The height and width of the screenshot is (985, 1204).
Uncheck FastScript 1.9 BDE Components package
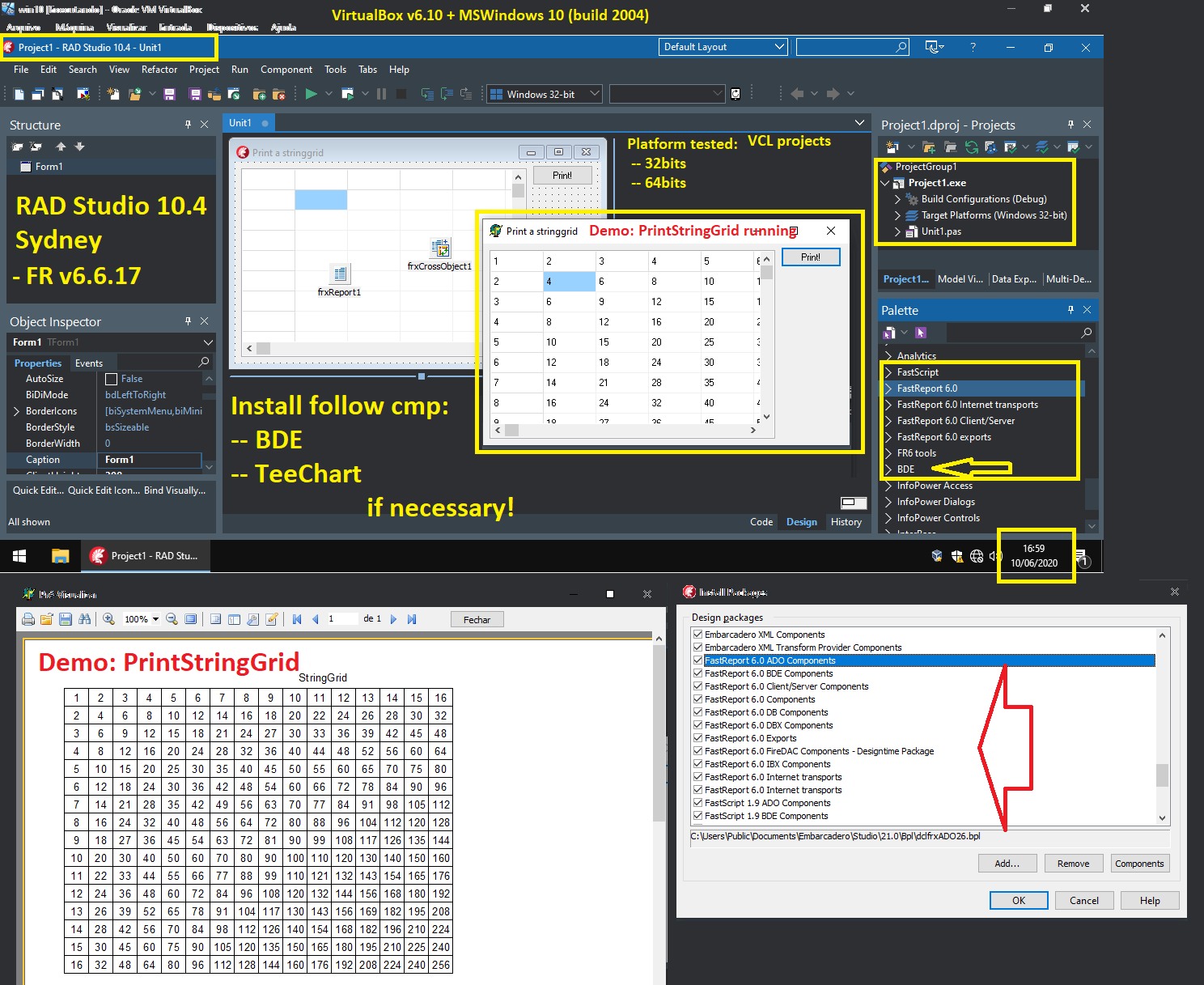tap(697, 816)
